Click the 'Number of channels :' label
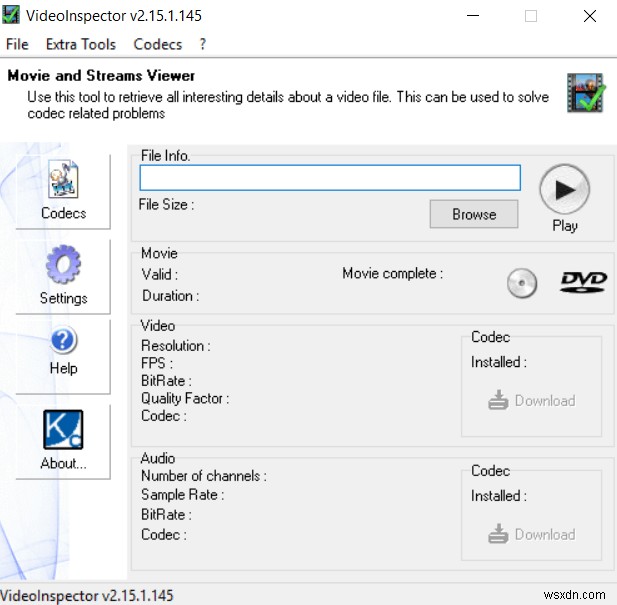The width and height of the screenshot is (617, 605). coord(204,476)
